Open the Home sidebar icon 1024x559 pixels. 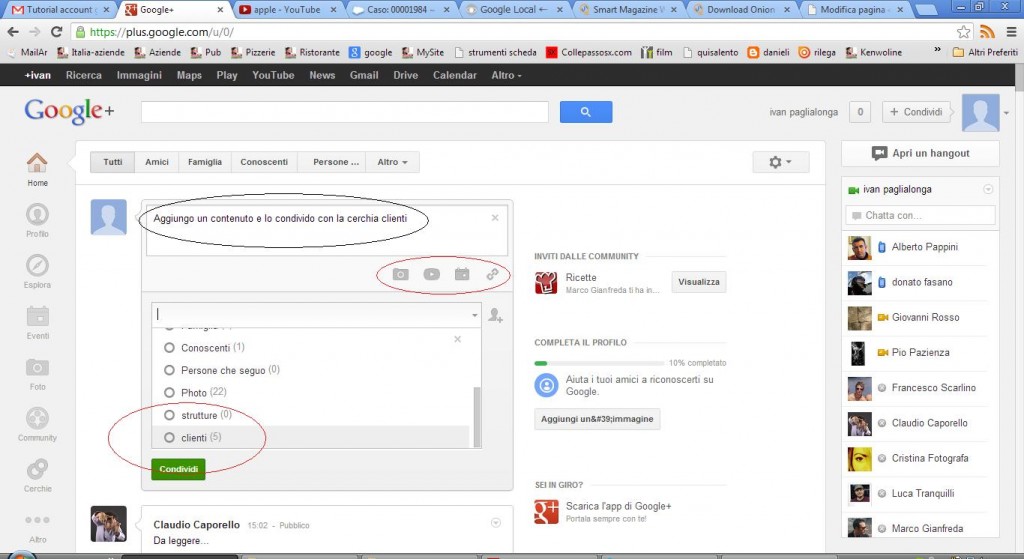pos(37,163)
